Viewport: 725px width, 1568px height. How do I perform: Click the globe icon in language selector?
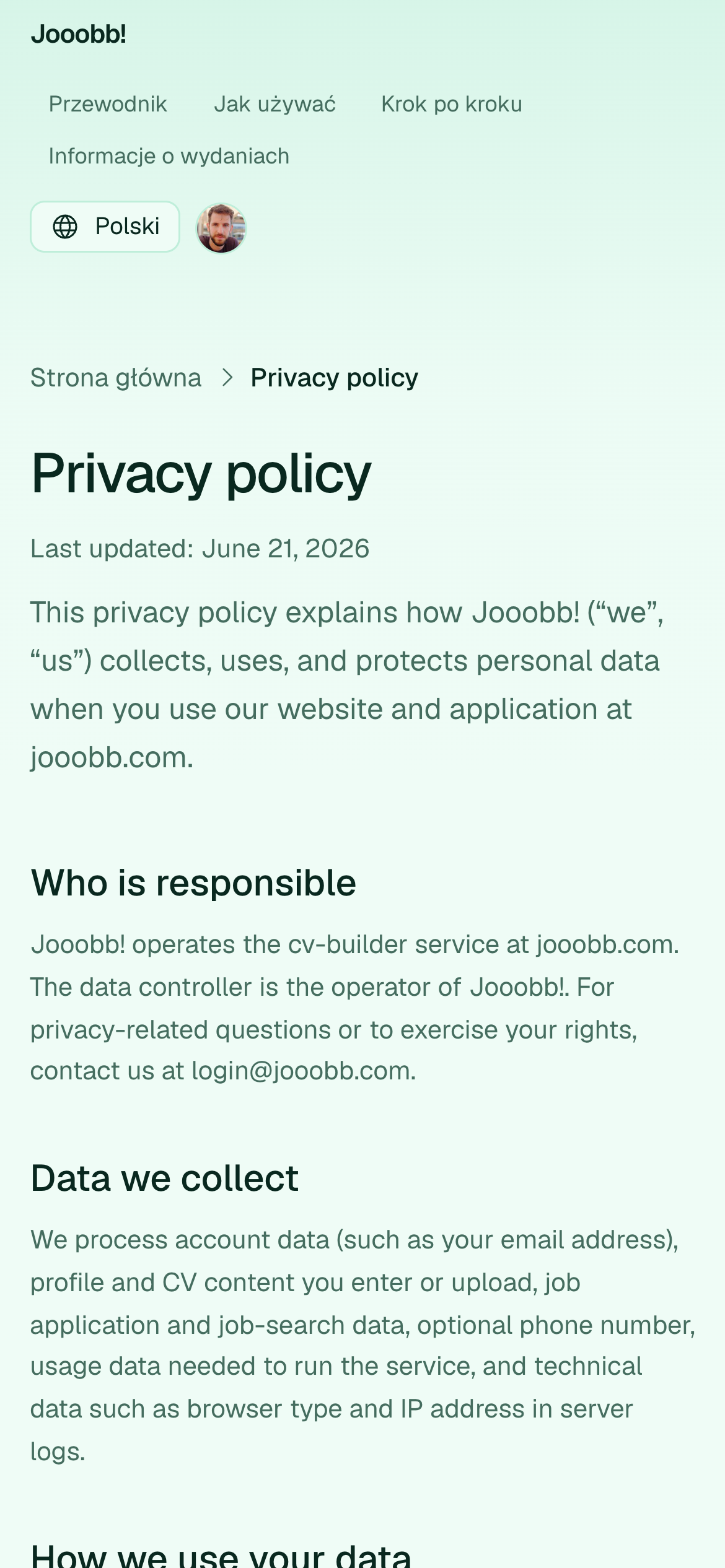pos(65,227)
